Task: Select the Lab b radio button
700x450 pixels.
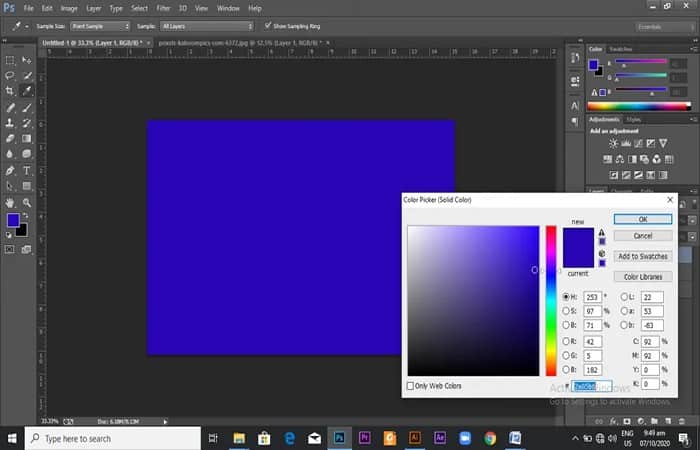Action: tap(624, 325)
